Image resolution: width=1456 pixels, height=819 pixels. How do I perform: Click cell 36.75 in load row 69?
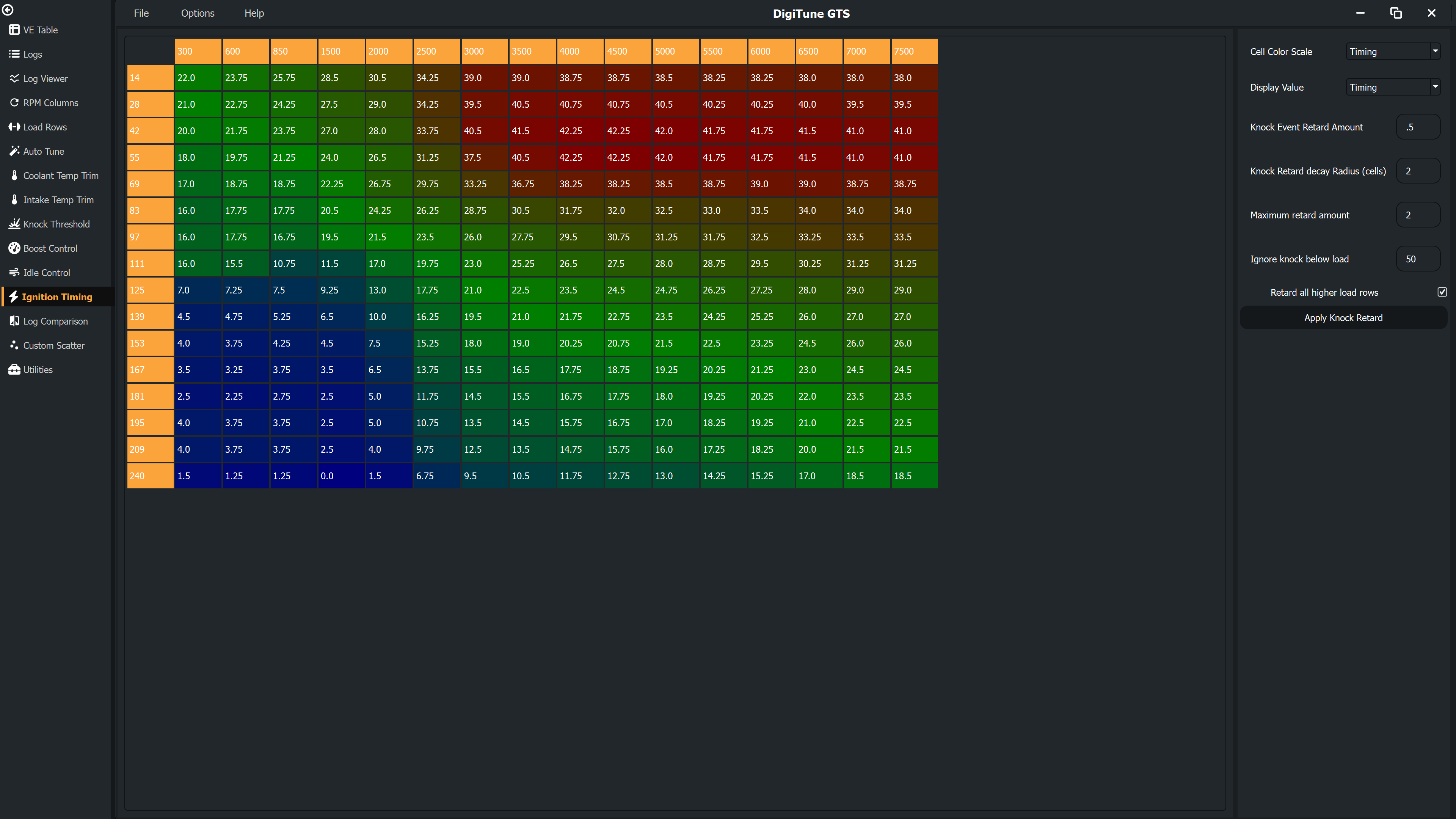click(x=532, y=184)
